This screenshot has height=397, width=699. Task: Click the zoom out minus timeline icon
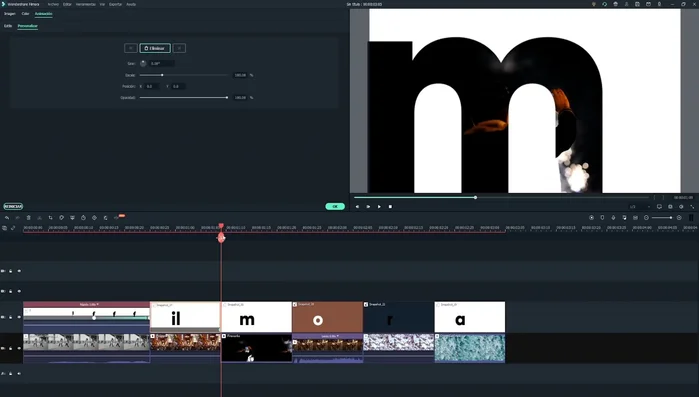646,218
